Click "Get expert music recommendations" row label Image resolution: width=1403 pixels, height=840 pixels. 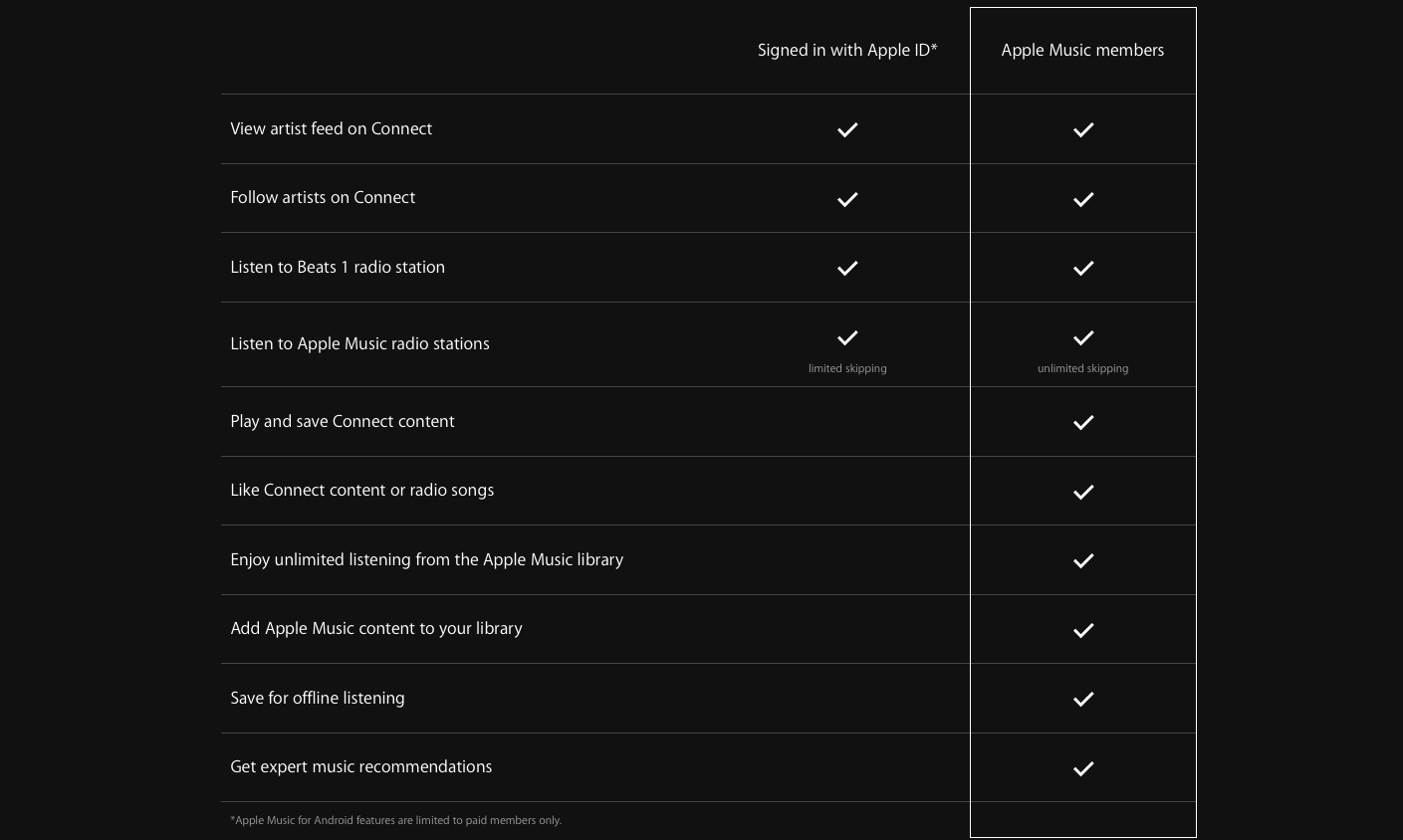(360, 767)
